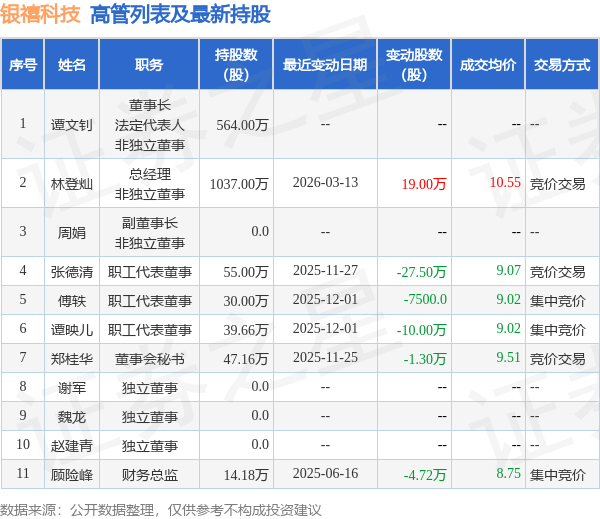This screenshot has width=600, height=519.
Task: Click 傅轶's 9.02 average price
Action: (509, 299)
